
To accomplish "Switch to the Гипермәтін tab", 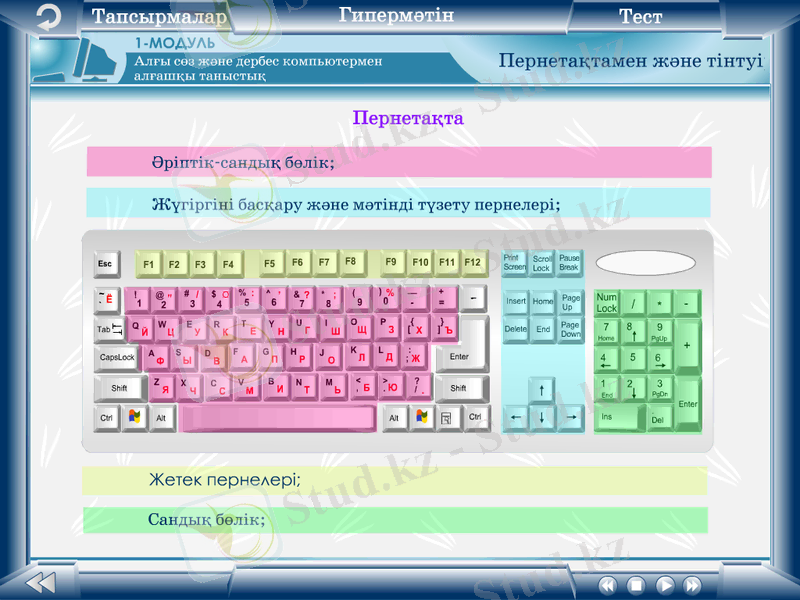I will coord(397,15).
